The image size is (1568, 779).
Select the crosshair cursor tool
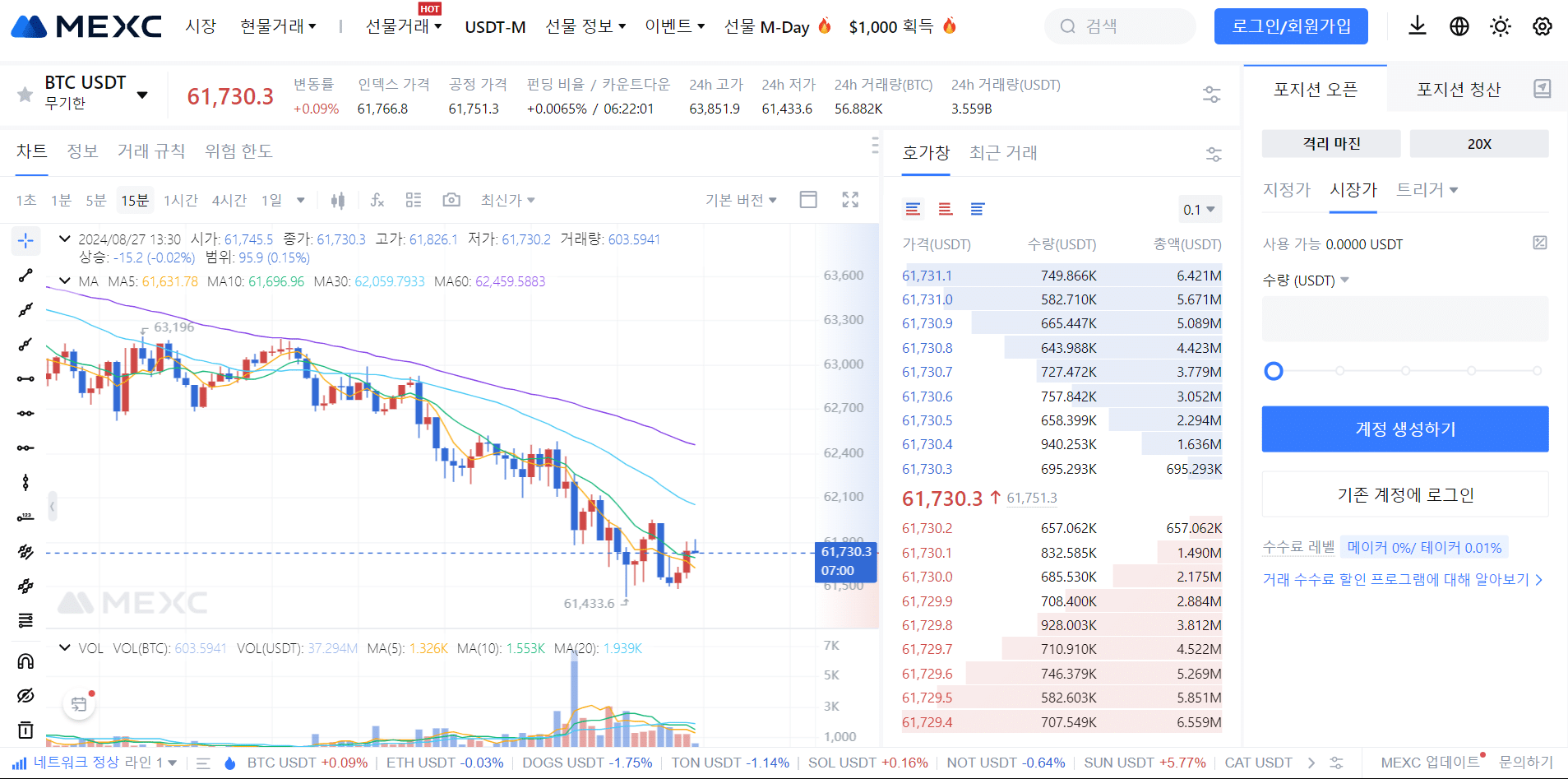tap(25, 240)
